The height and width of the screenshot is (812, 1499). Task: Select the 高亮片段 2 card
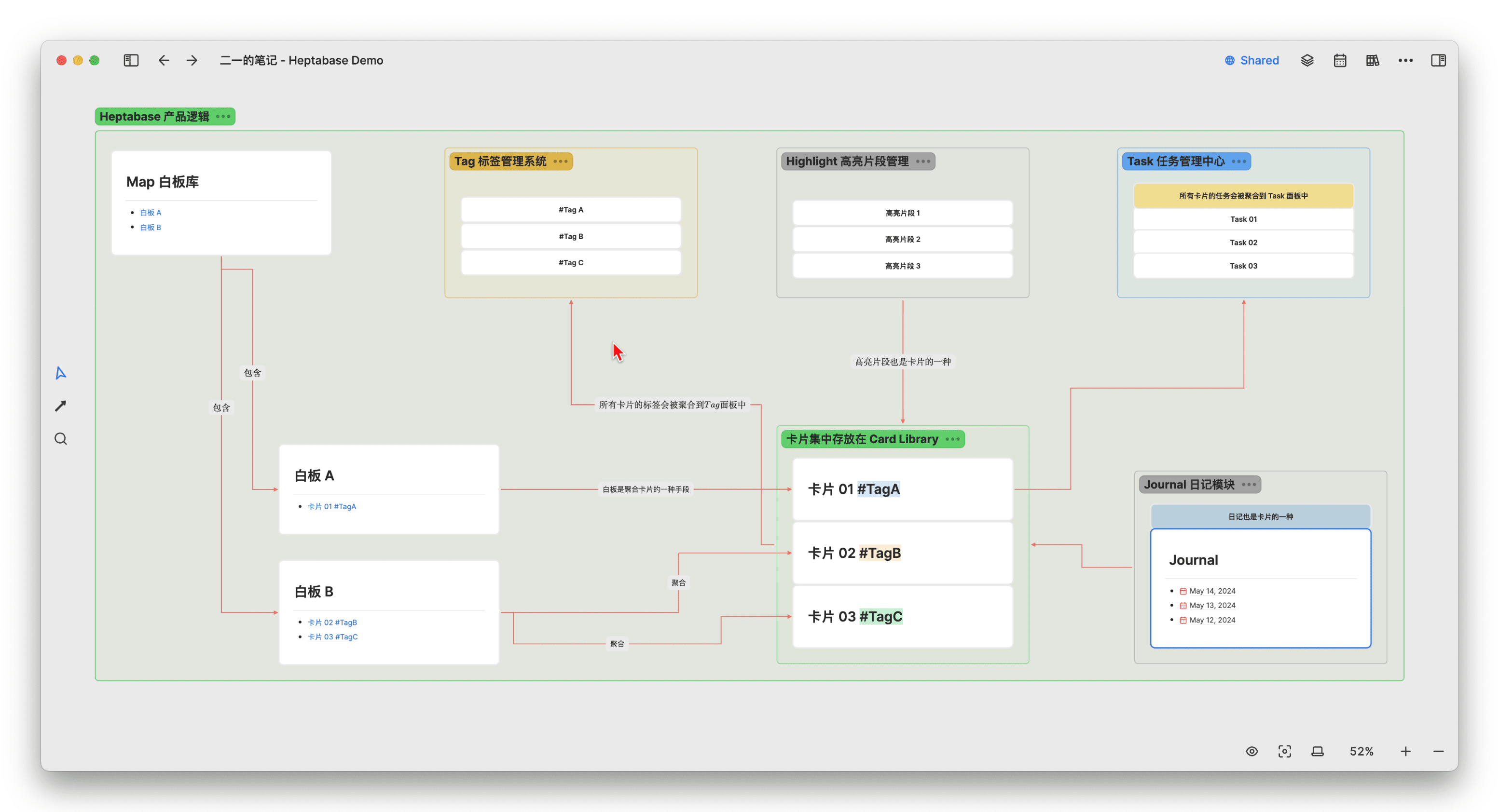click(903, 240)
